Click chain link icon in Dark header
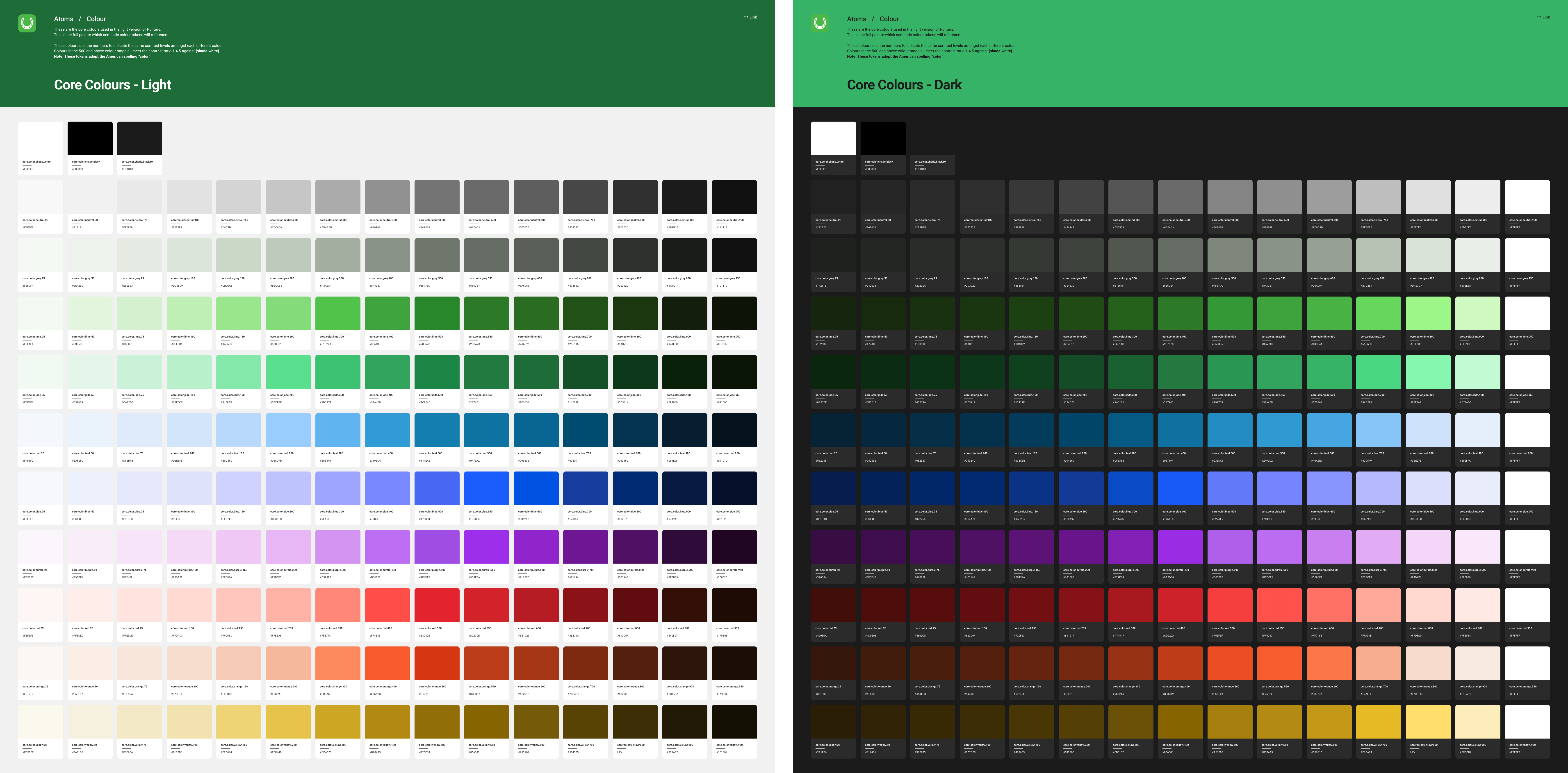 coord(1539,17)
